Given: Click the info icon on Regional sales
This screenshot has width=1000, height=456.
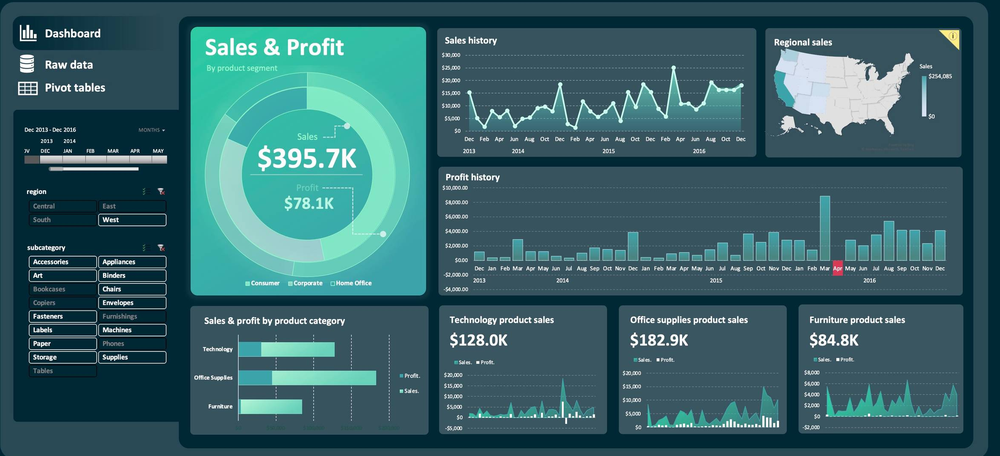Looking at the screenshot, I should click(952, 36).
